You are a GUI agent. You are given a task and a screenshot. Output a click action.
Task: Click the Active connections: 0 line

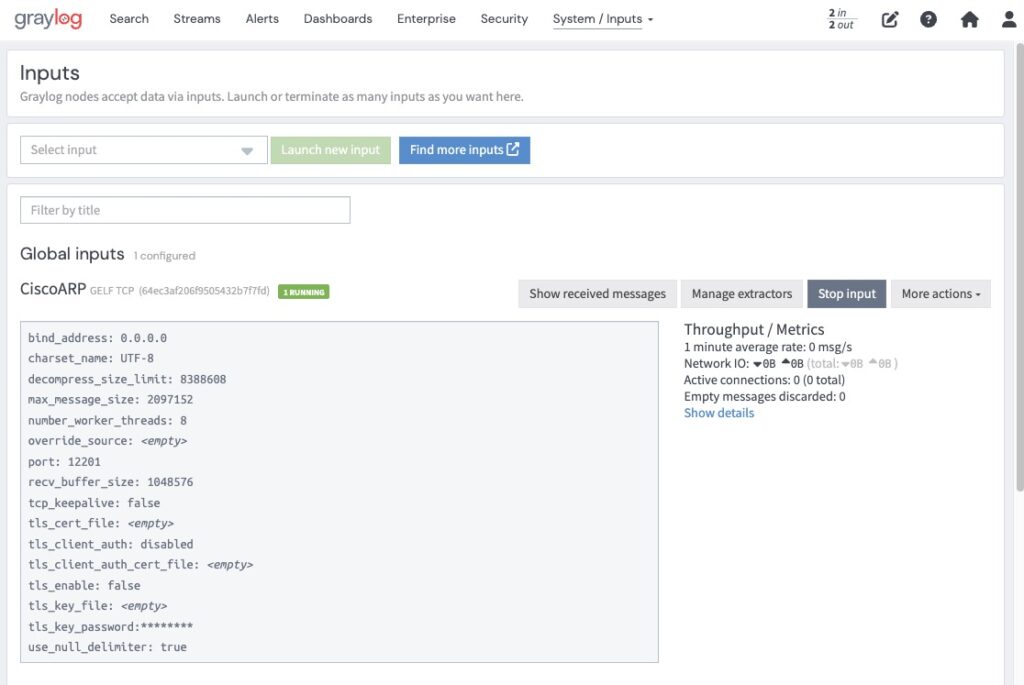764,380
